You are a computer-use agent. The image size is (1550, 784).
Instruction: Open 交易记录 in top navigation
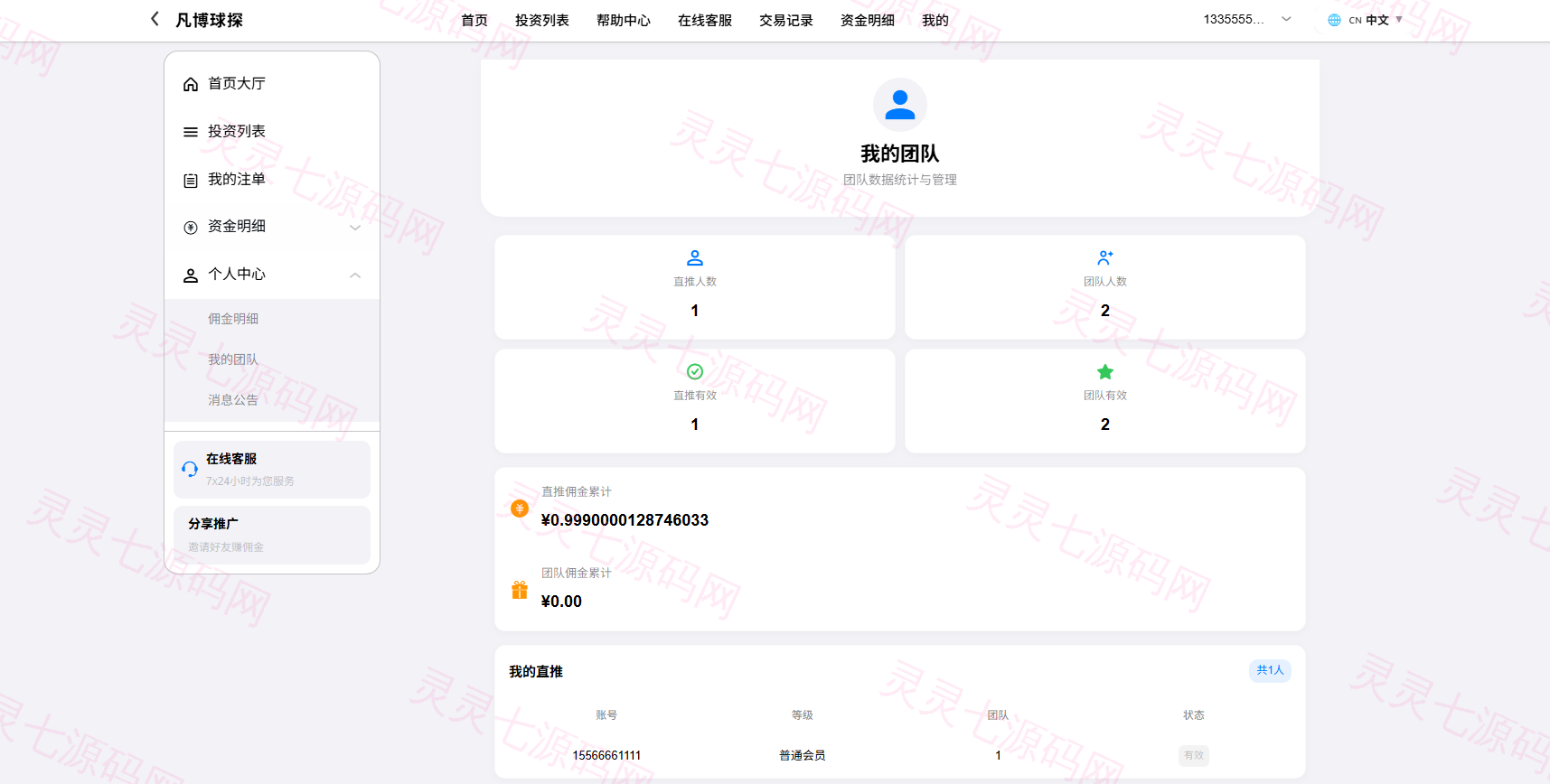pos(786,20)
